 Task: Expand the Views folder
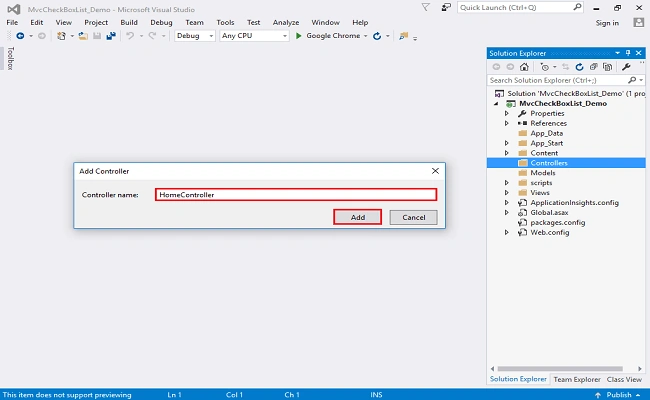(x=507, y=193)
